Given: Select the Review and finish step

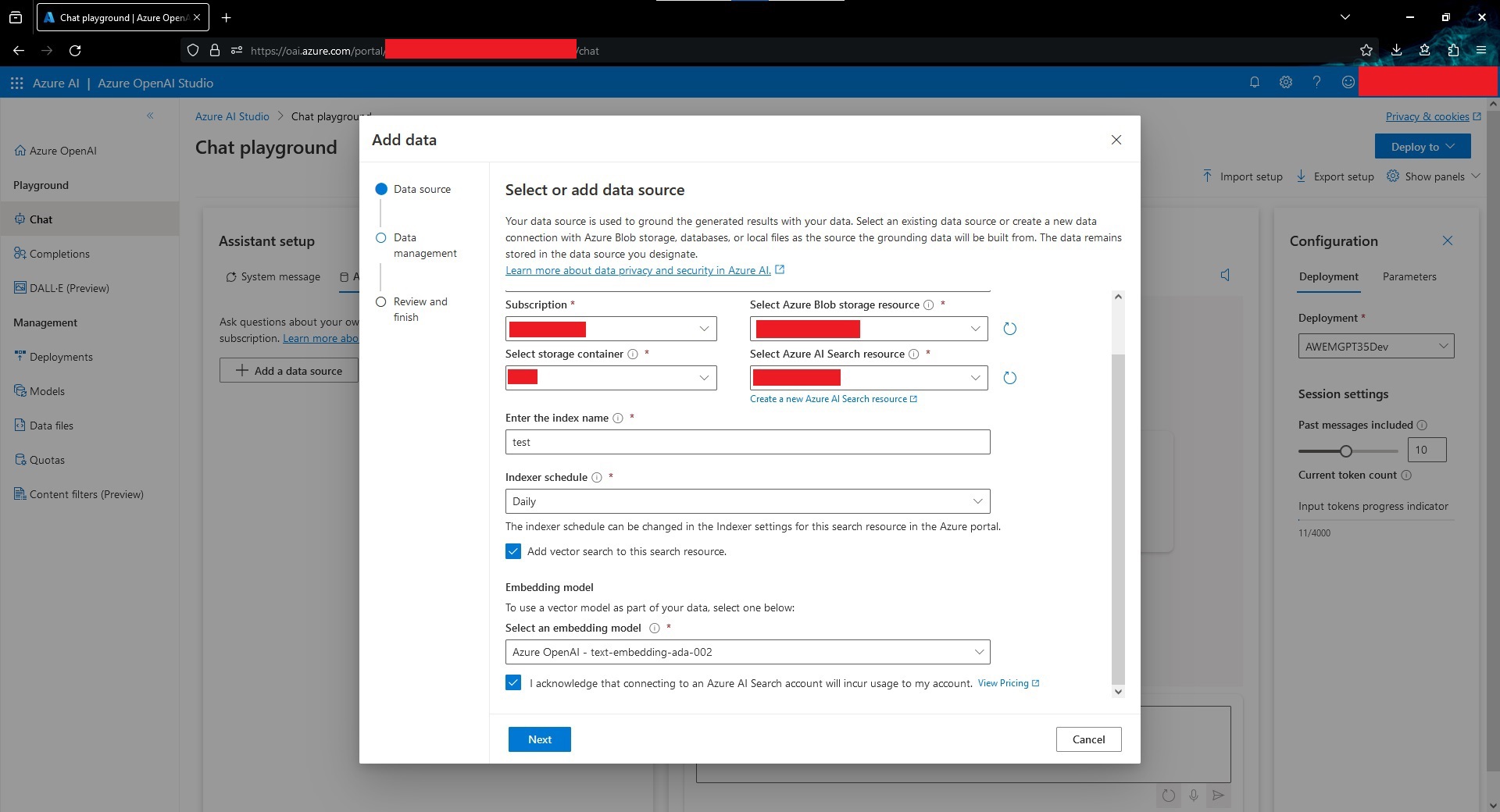Looking at the screenshot, I should click(x=412, y=309).
